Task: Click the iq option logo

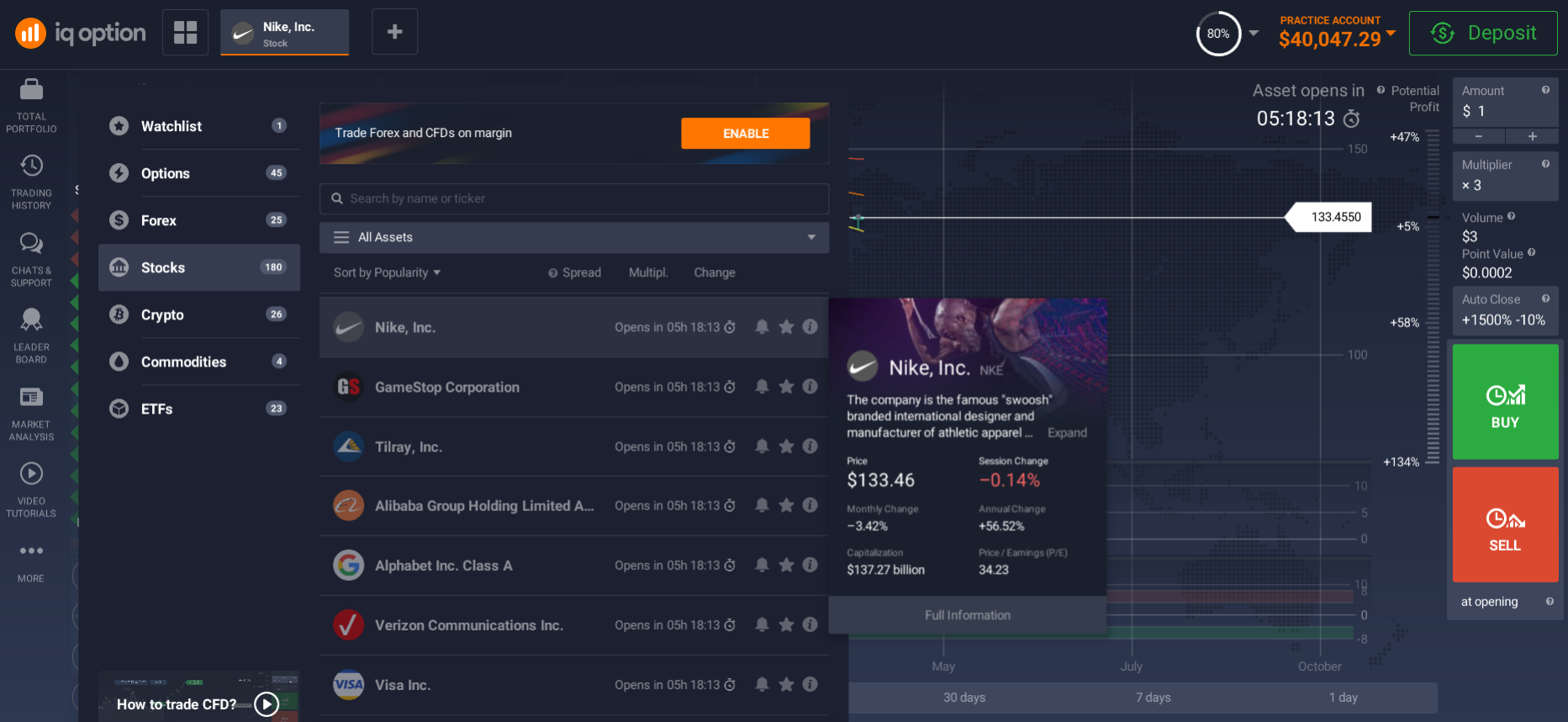Action: point(81,33)
